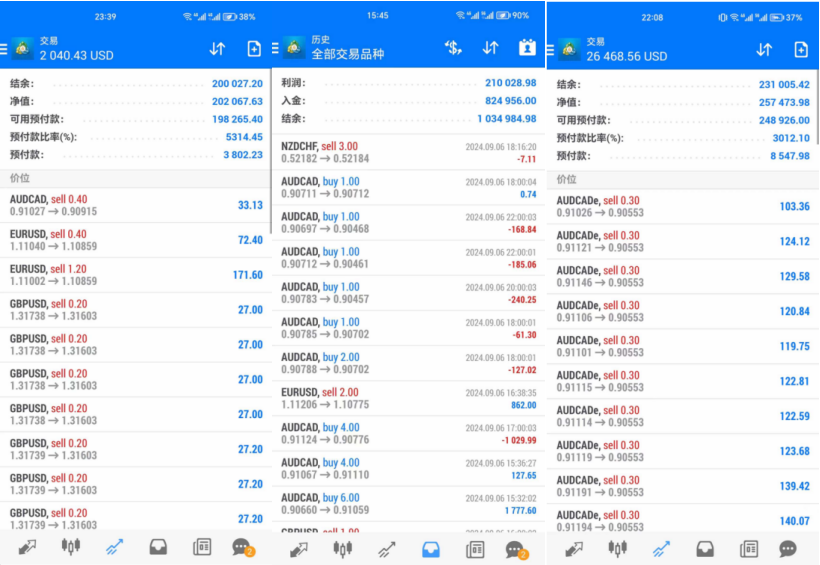
Task: Tap the 5314.45 margin level value
Action: point(244,137)
